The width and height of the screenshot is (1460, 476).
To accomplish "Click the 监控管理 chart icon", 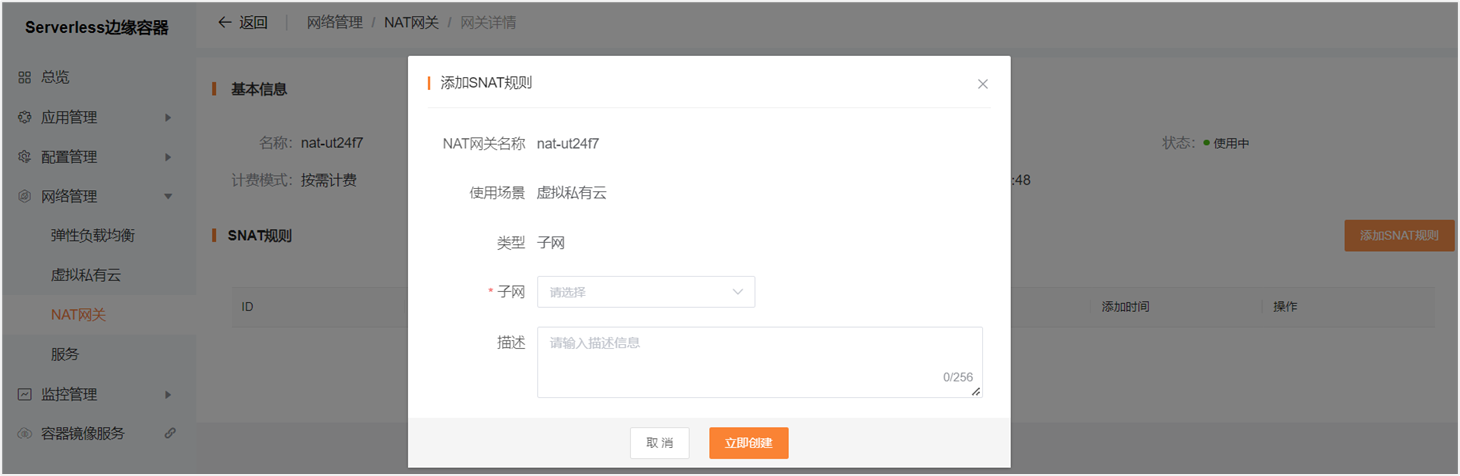I will click(25, 394).
